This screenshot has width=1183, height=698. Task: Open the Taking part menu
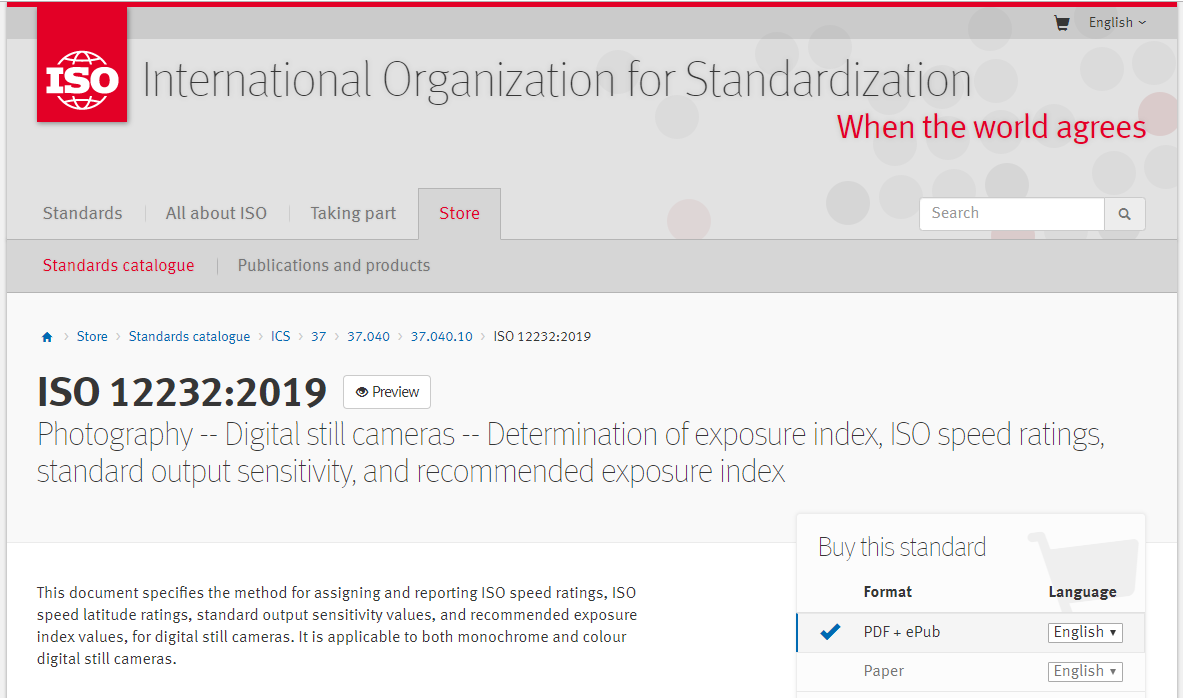click(x=353, y=214)
